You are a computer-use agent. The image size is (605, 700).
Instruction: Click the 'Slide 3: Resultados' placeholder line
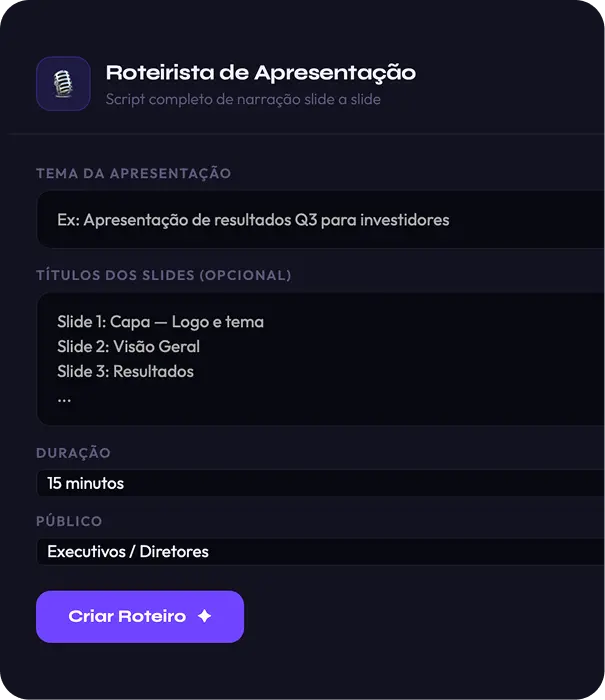[x=125, y=371]
